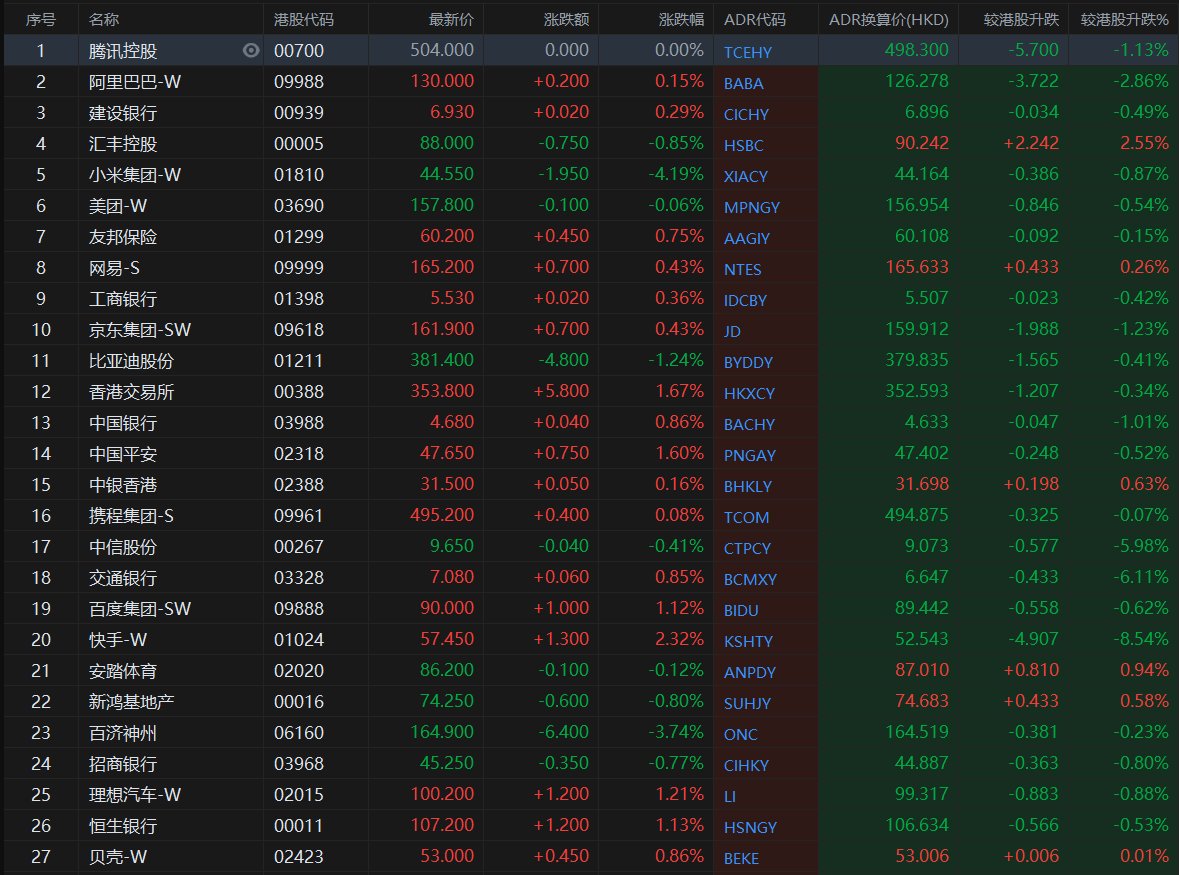Sort by 涨跌额 column header
1179x875 pixels.
[x=566, y=20]
